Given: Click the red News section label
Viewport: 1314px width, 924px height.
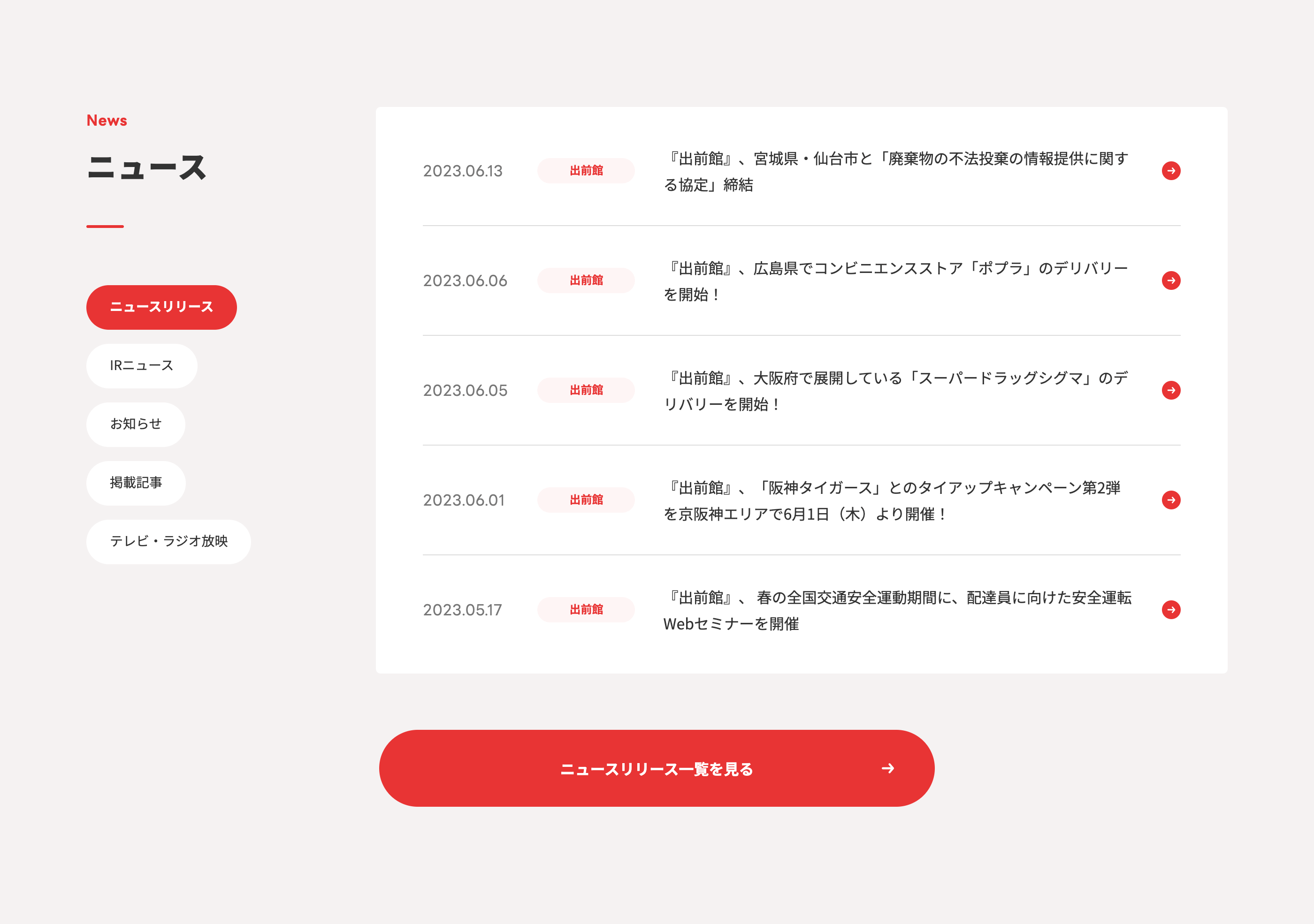Looking at the screenshot, I should [x=107, y=121].
